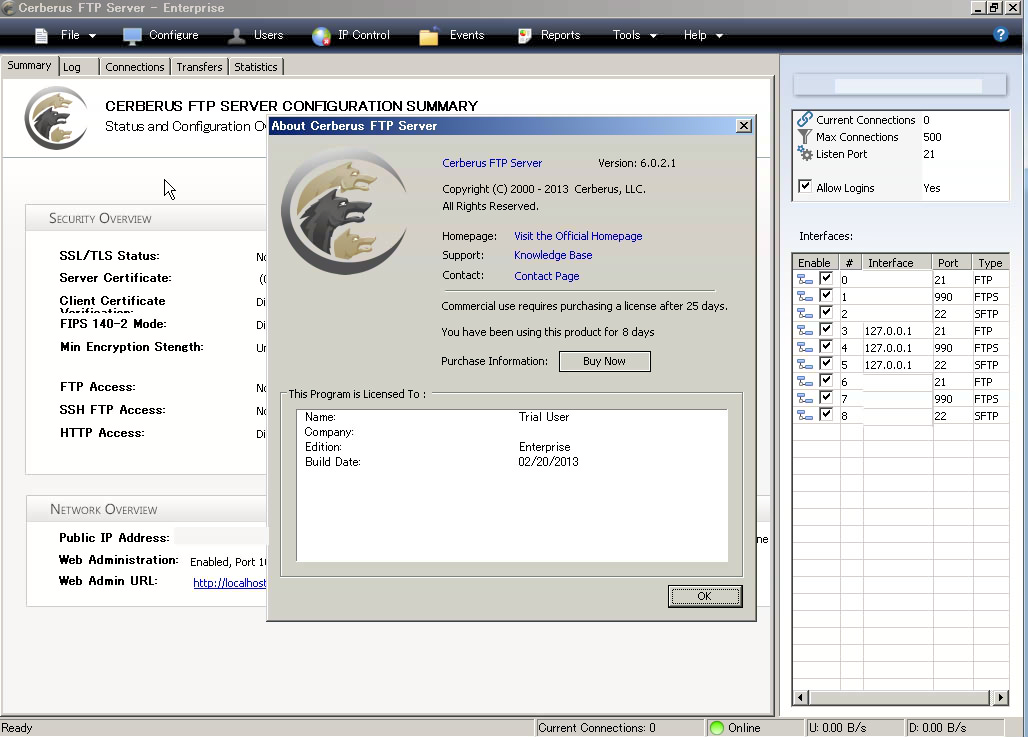Visit the Official Homepage link

tap(578, 236)
